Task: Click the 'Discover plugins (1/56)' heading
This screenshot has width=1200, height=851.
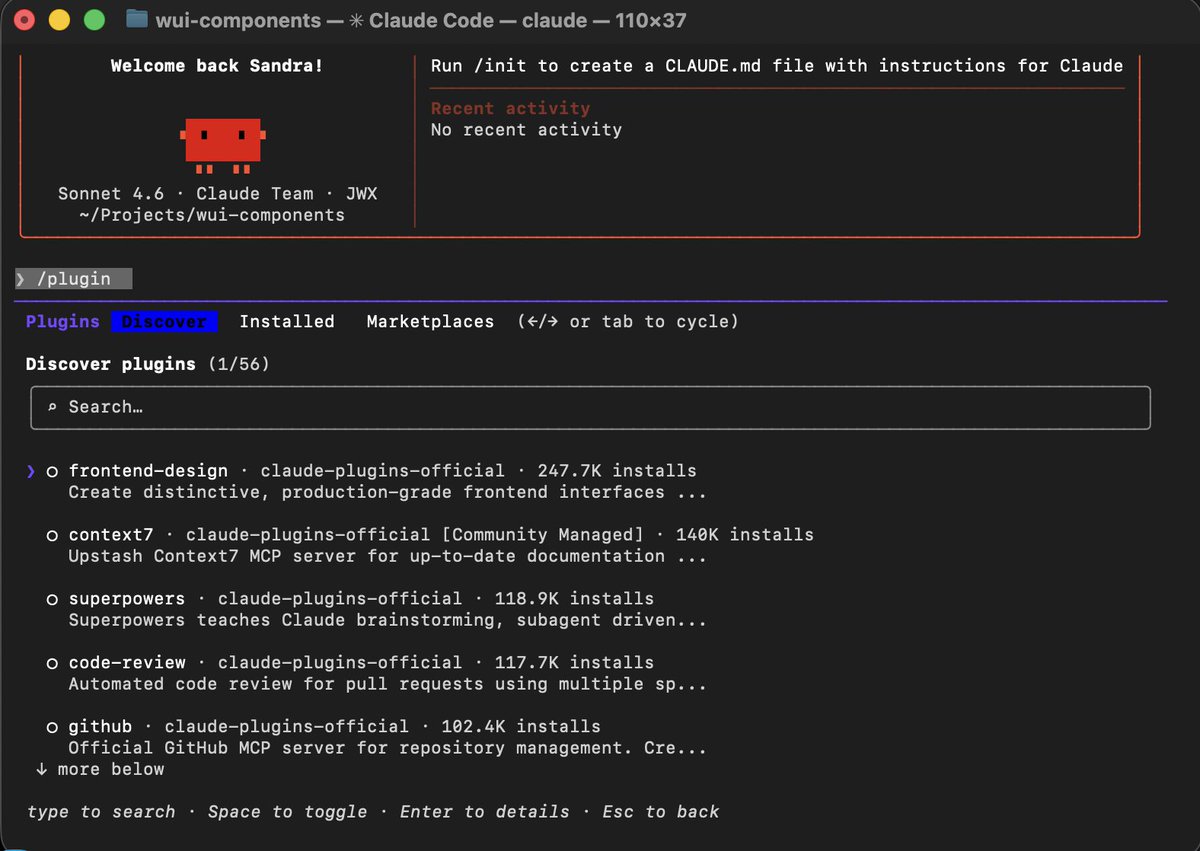Action: pyautogui.click(x=148, y=364)
